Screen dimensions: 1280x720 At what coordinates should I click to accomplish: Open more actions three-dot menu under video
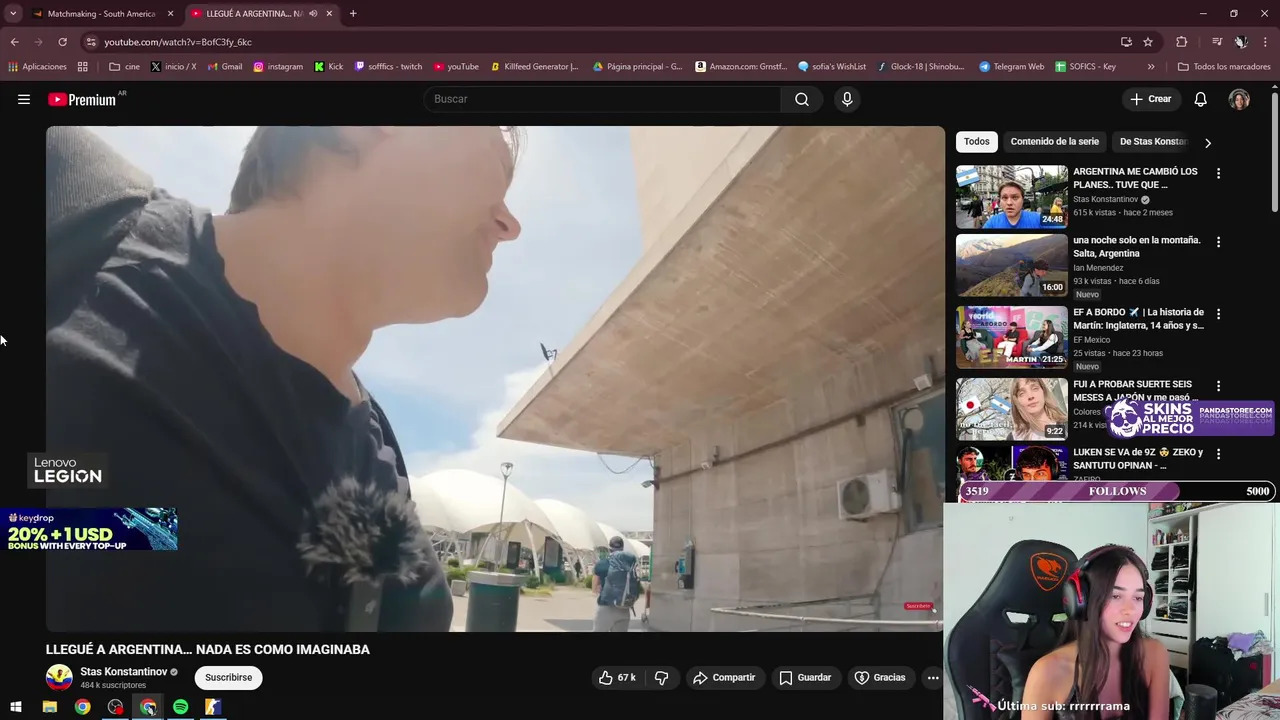[932, 678]
